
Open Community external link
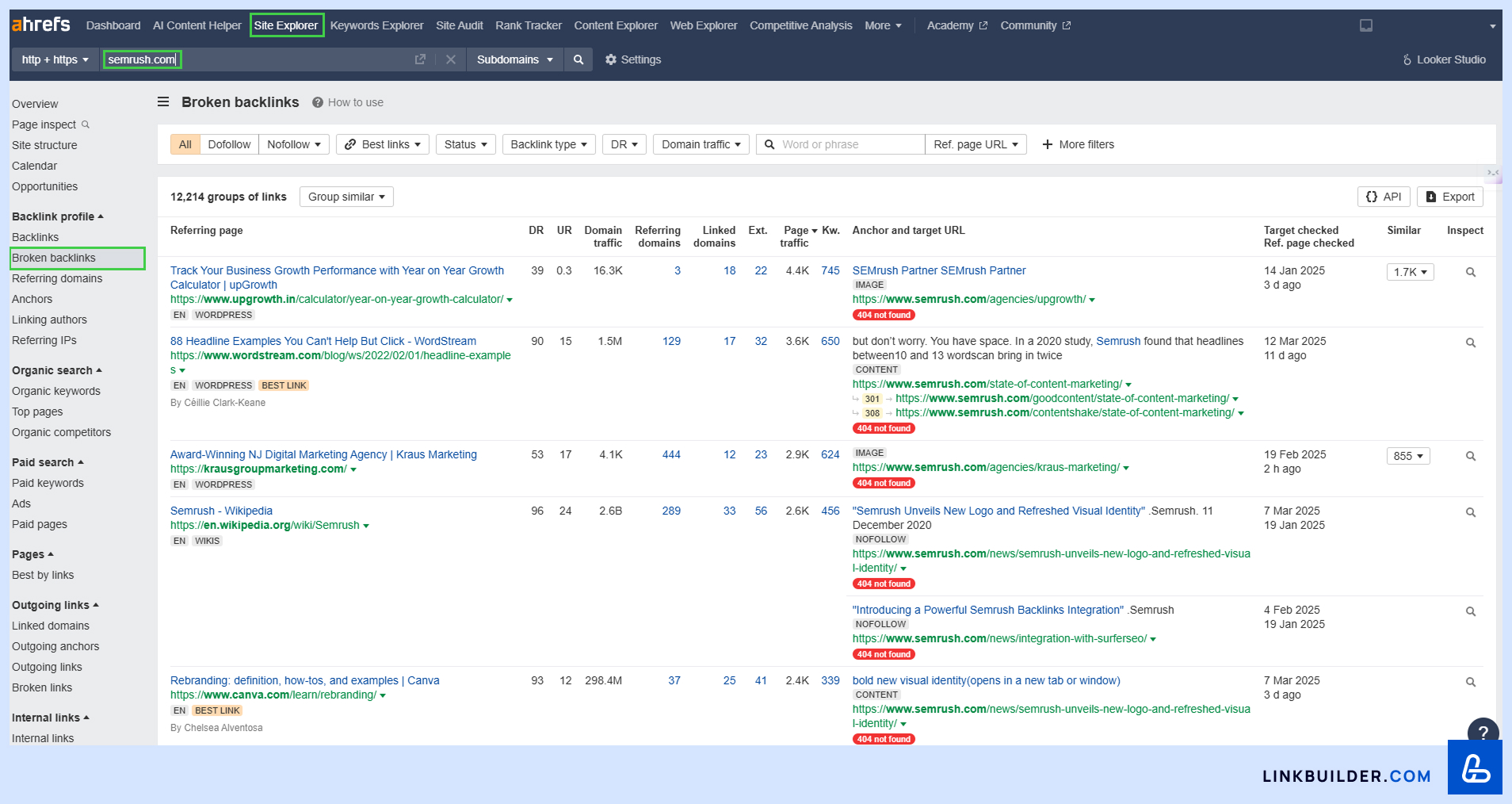click(x=1036, y=25)
